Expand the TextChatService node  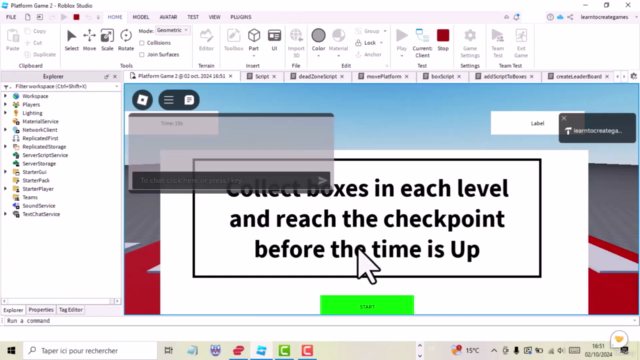(x=5, y=214)
